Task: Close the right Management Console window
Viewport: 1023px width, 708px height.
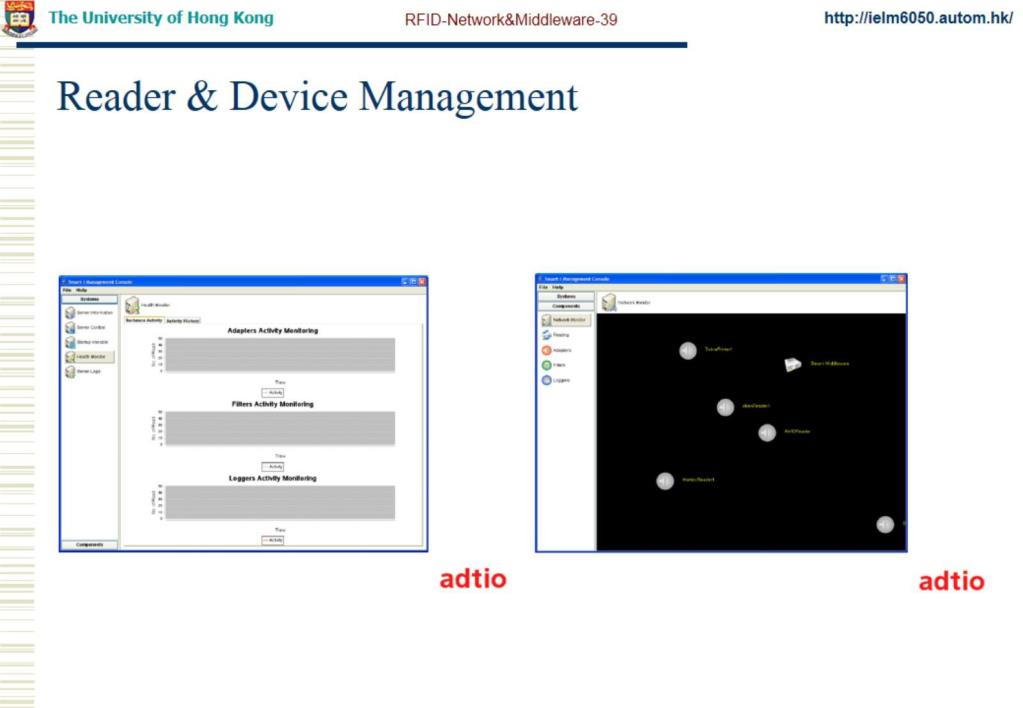Action: pos(901,279)
